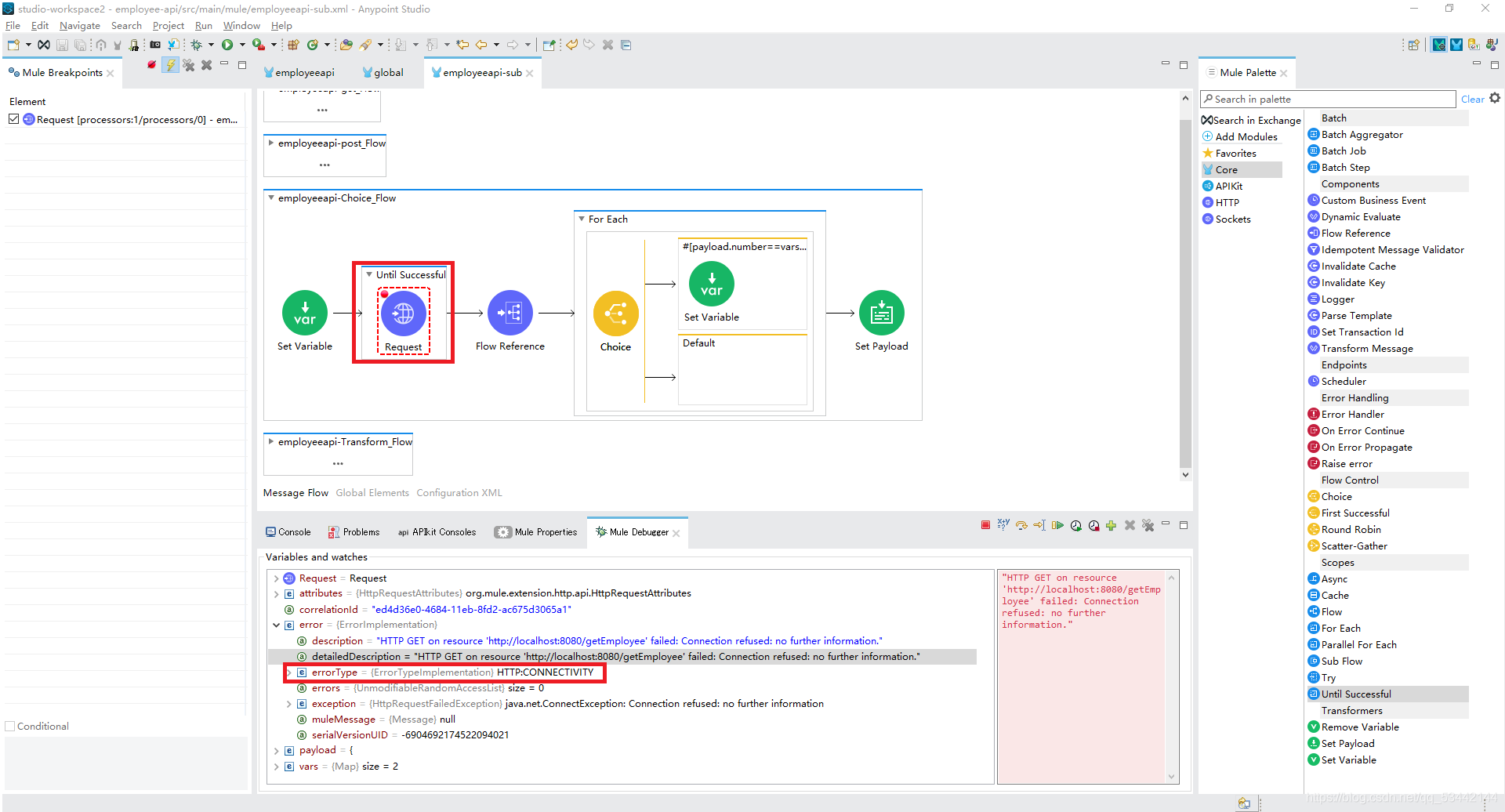Screen dimensions: 1505x812
Task: Open Favorites in the palette
Action: 1230,153
